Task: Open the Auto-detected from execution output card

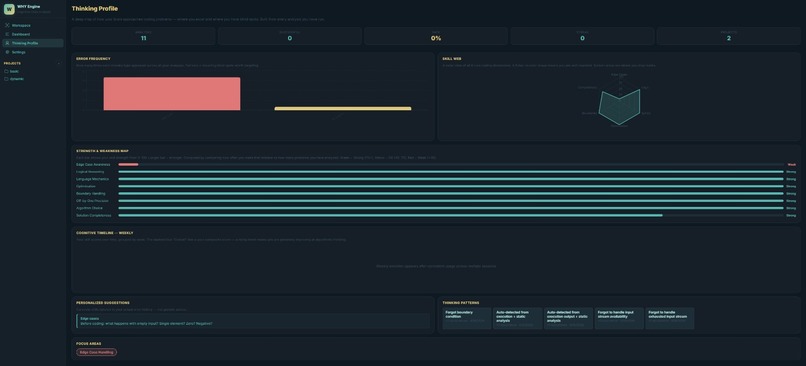Action: pyautogui.click(x=569, y=318)
